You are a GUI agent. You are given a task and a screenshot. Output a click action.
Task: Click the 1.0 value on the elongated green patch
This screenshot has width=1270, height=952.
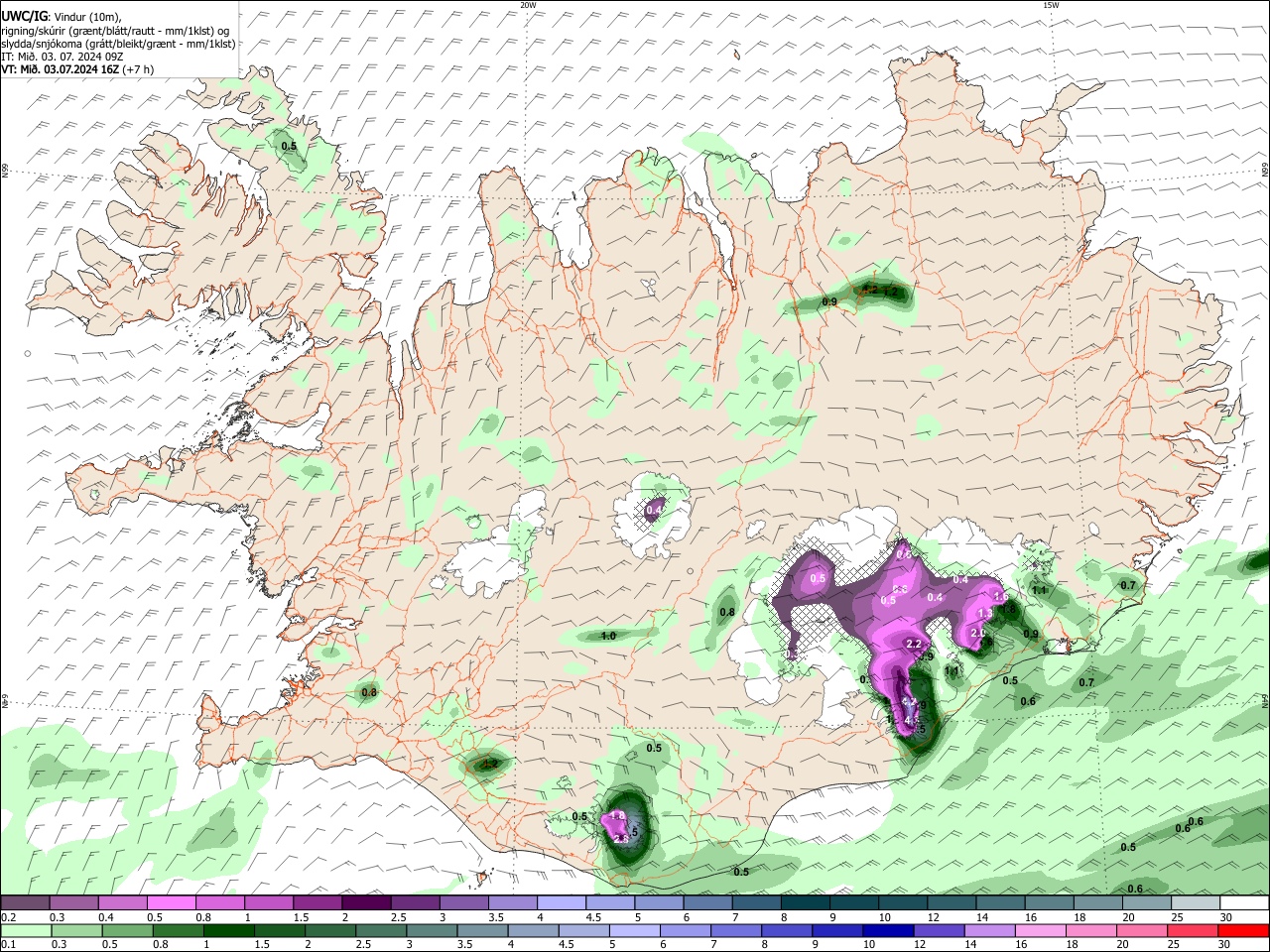[609, 636]
